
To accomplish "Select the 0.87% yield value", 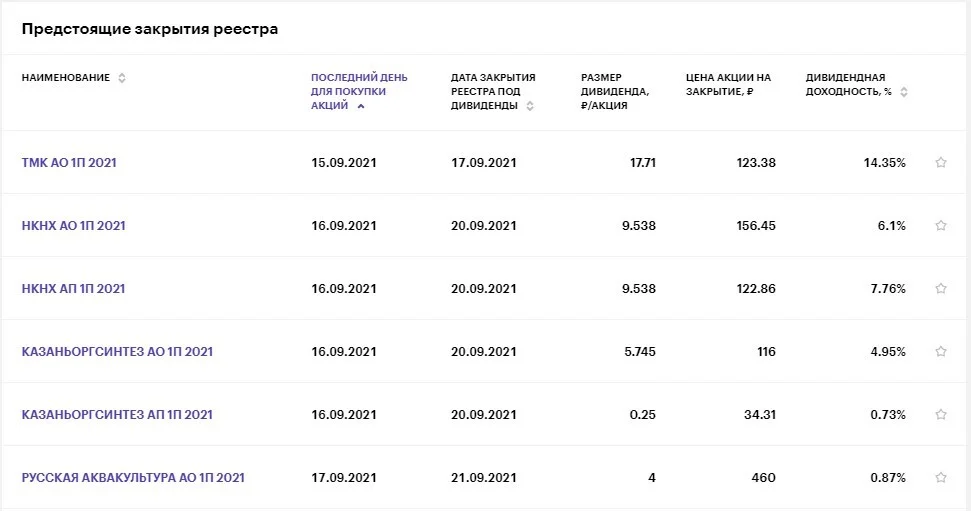I will coord(888,478).
